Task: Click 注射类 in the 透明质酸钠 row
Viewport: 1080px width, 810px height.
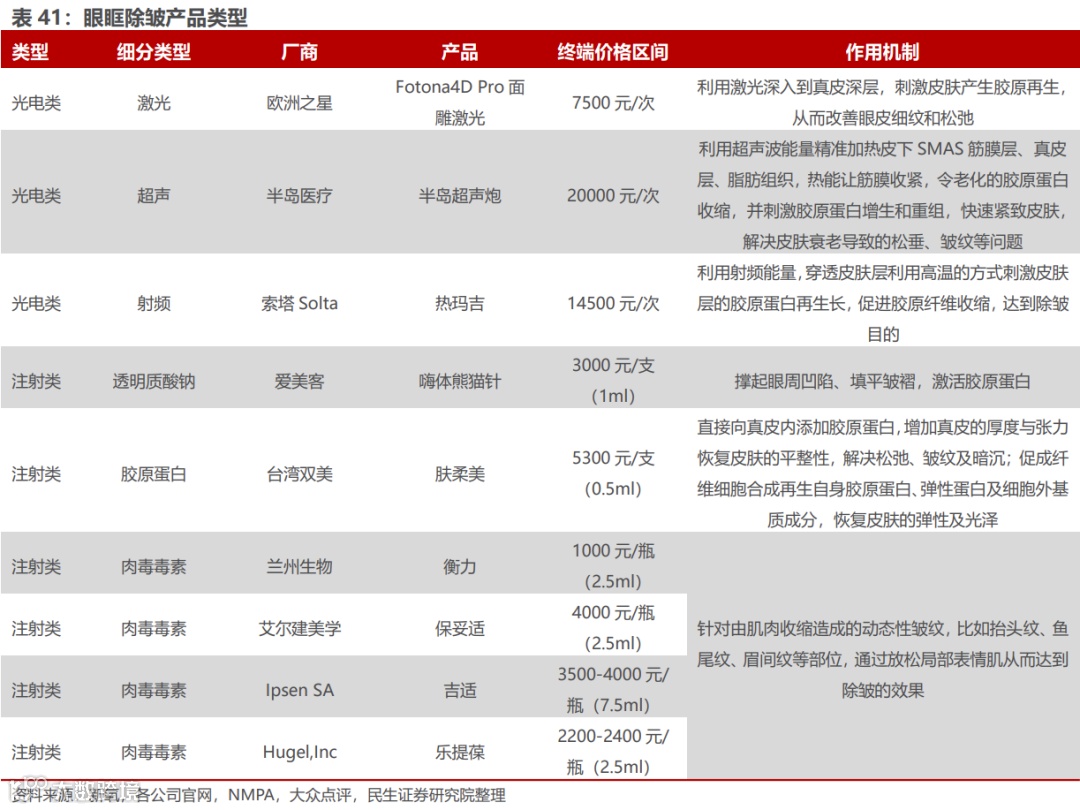Action: click(36, 381)
